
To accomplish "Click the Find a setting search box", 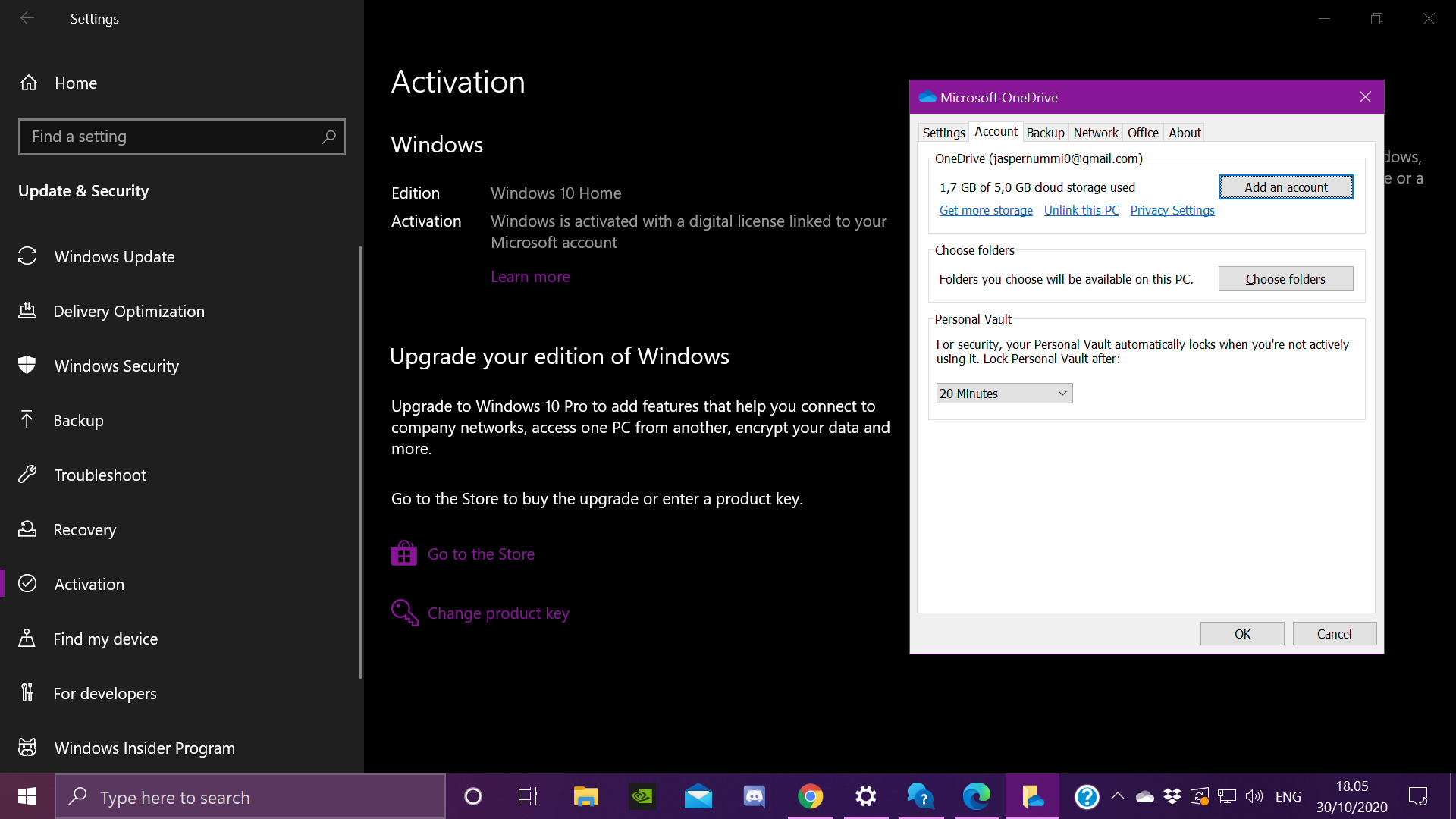I will [182, 136].
